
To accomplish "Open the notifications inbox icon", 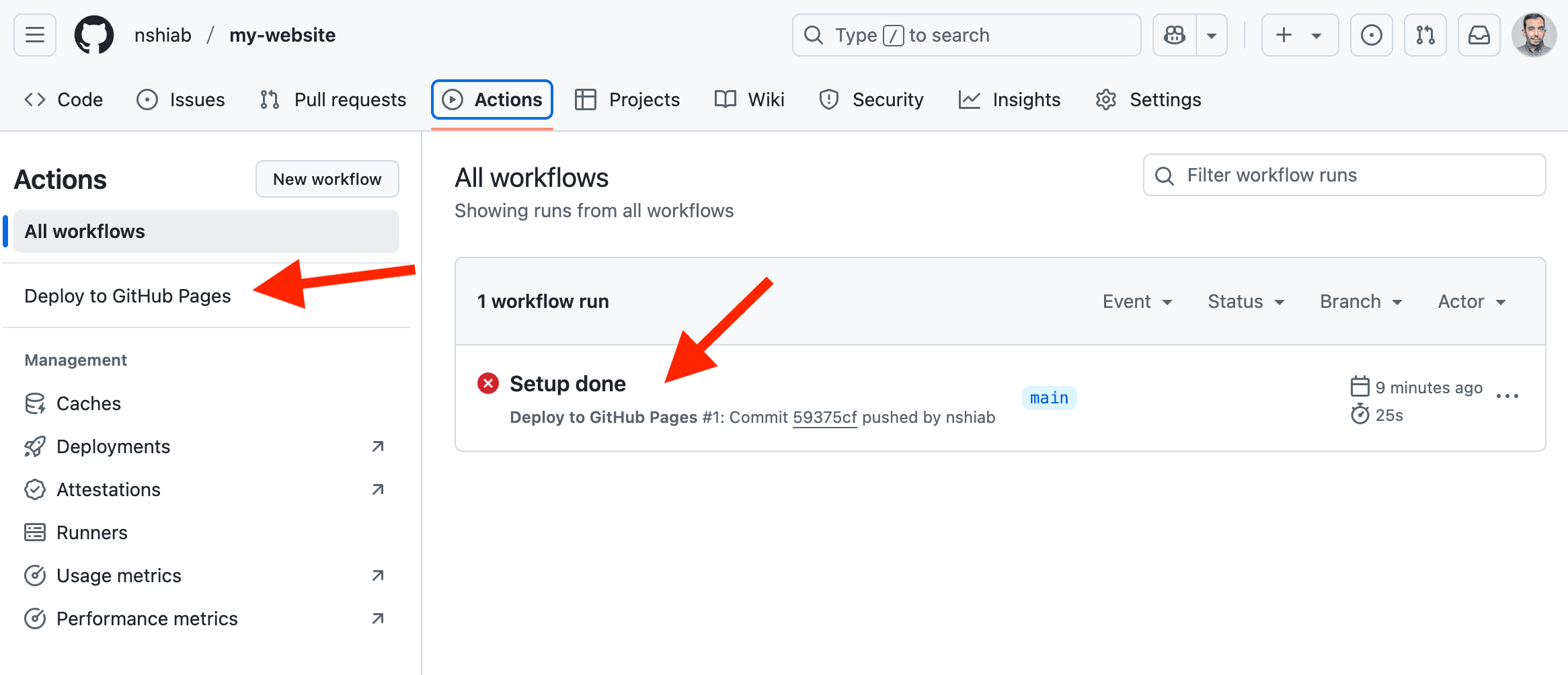I will point(1479,35).
